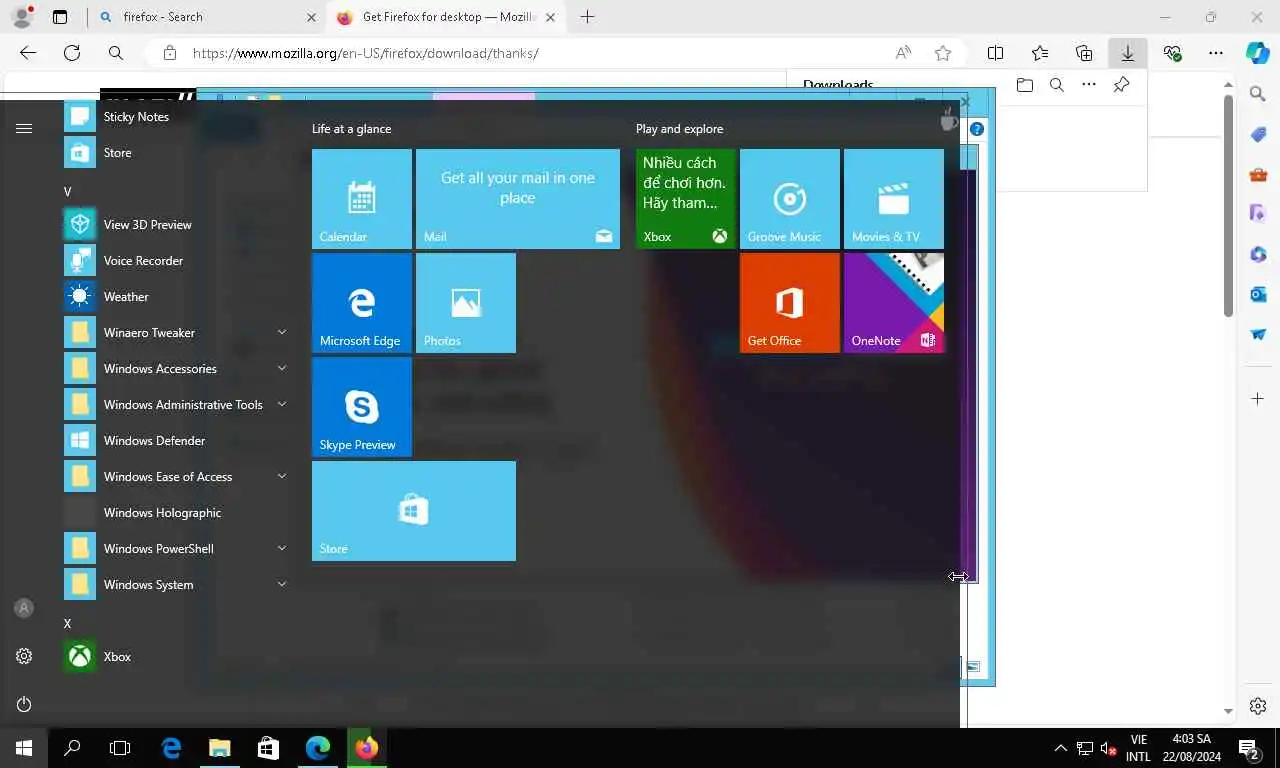
Task: Expand Windows PowerShell folder
Action: tap(176, 549)
